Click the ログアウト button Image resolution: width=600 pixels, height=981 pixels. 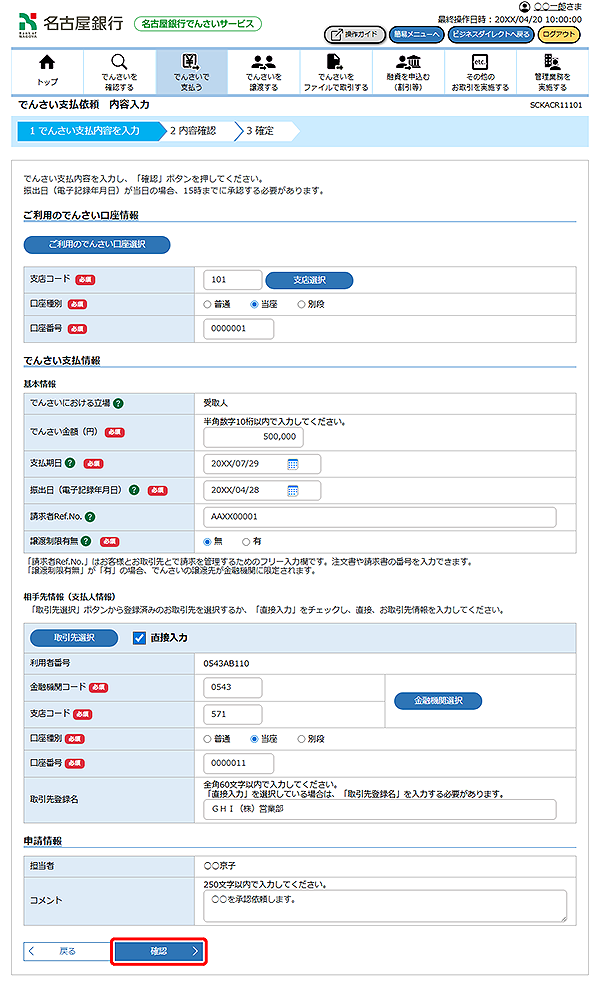(558, 34)
